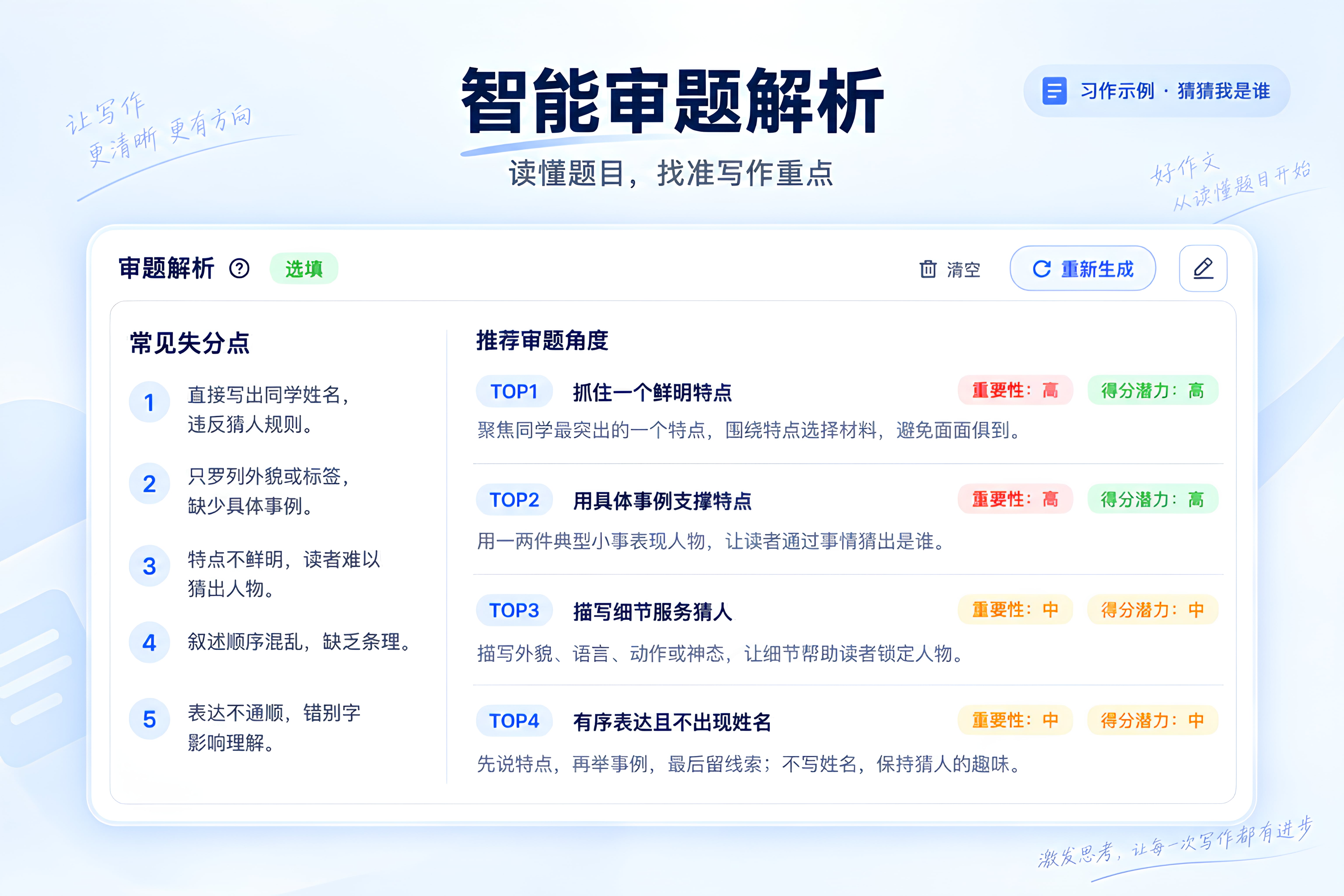Click the 重要性：中 tag in TOP4 row
The image size is (1344, 896).
point(1015,720)
